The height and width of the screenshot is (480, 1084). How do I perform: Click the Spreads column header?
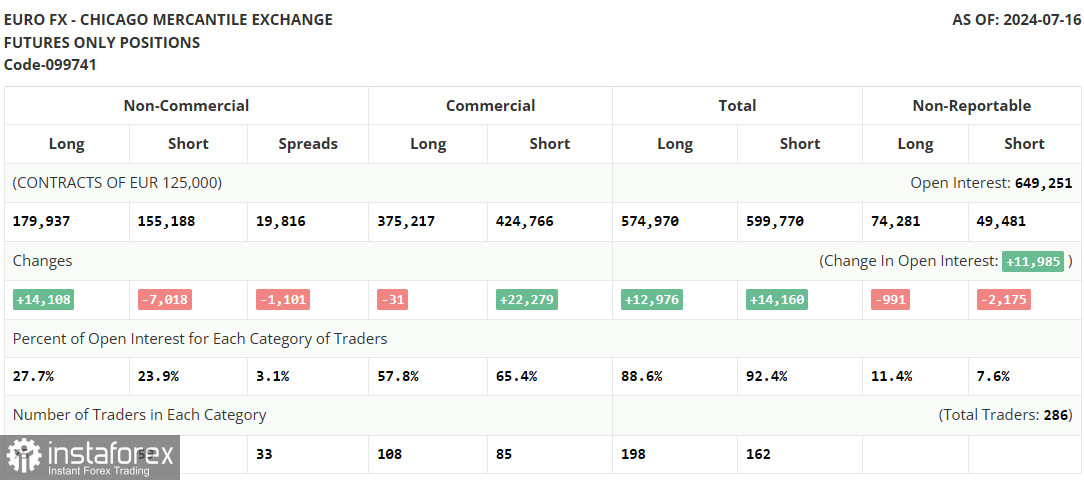[307, 144]
